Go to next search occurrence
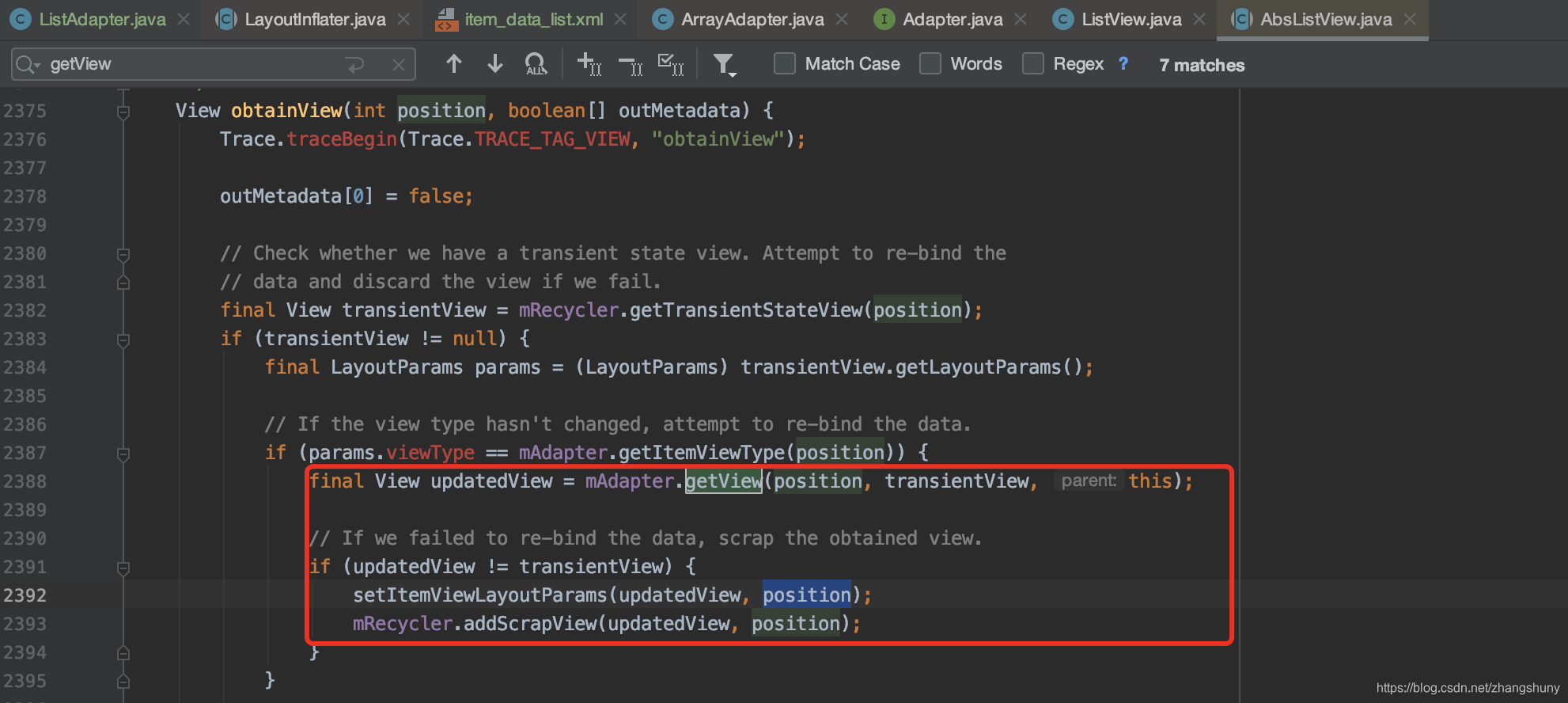 click(x=495, y=63)
